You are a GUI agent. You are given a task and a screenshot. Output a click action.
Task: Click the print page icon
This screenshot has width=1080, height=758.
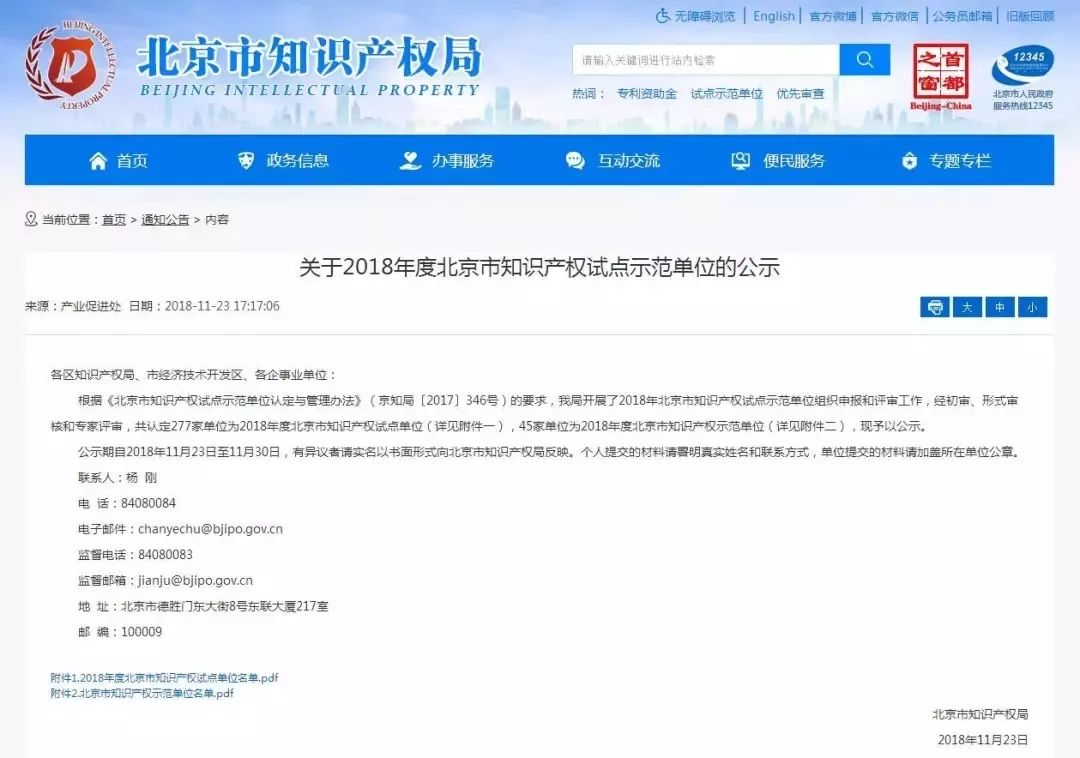click(x=934, y=307)
